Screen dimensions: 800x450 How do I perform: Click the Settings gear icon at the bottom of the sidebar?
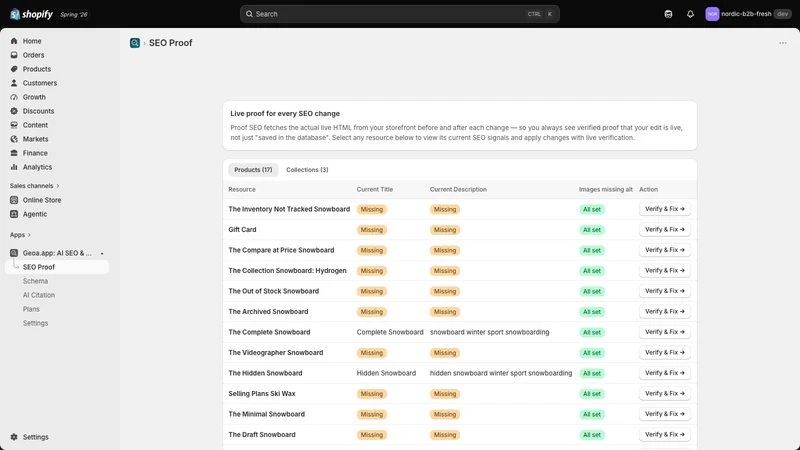point(14,437)
